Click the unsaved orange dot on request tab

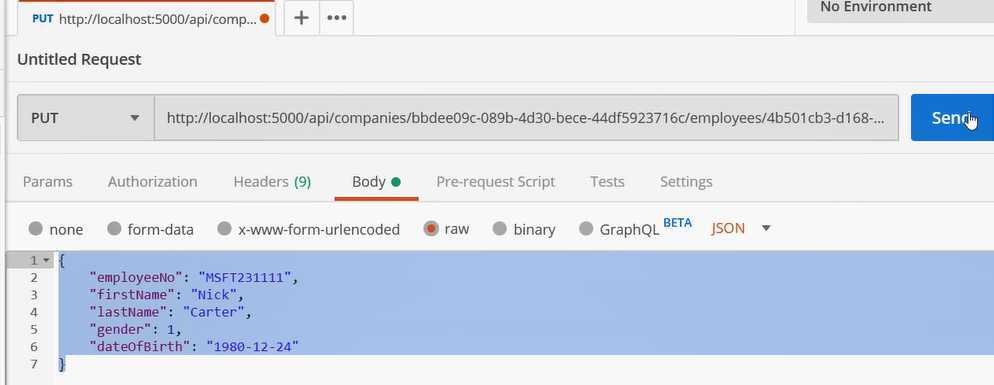pos(264,18)
